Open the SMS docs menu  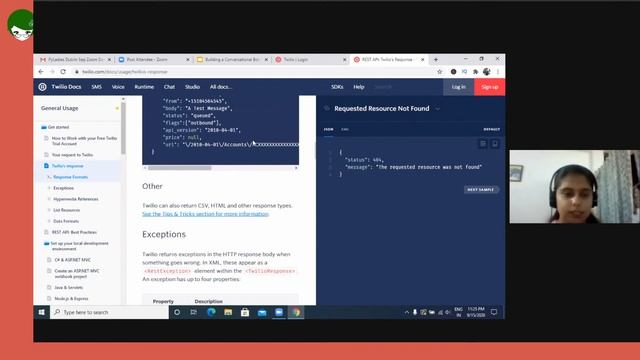[x=96, y=87]
